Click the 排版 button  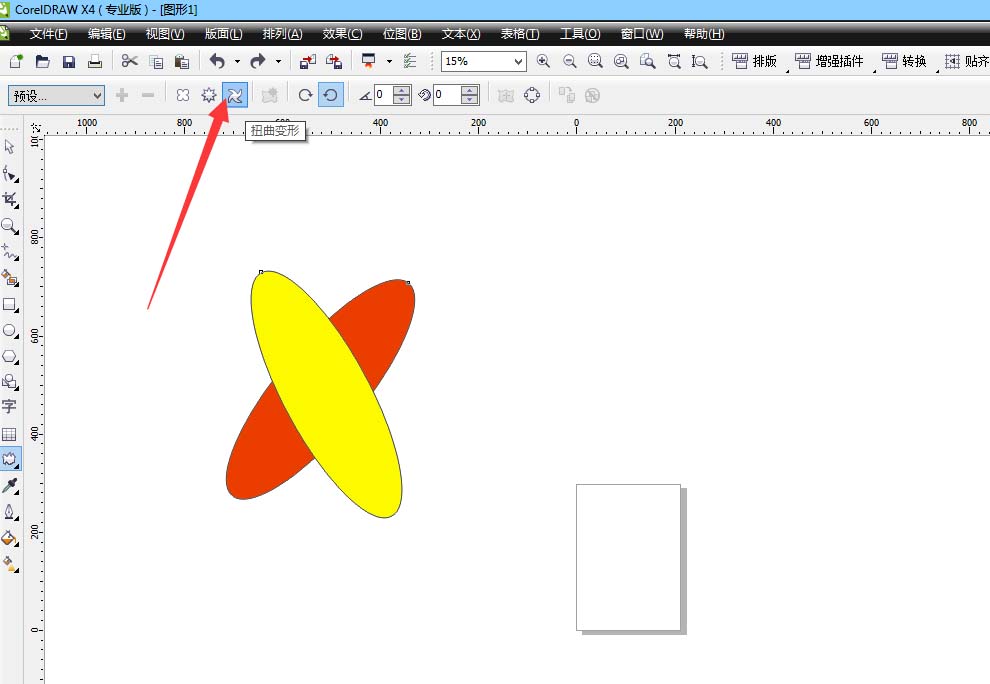(755, 62)
